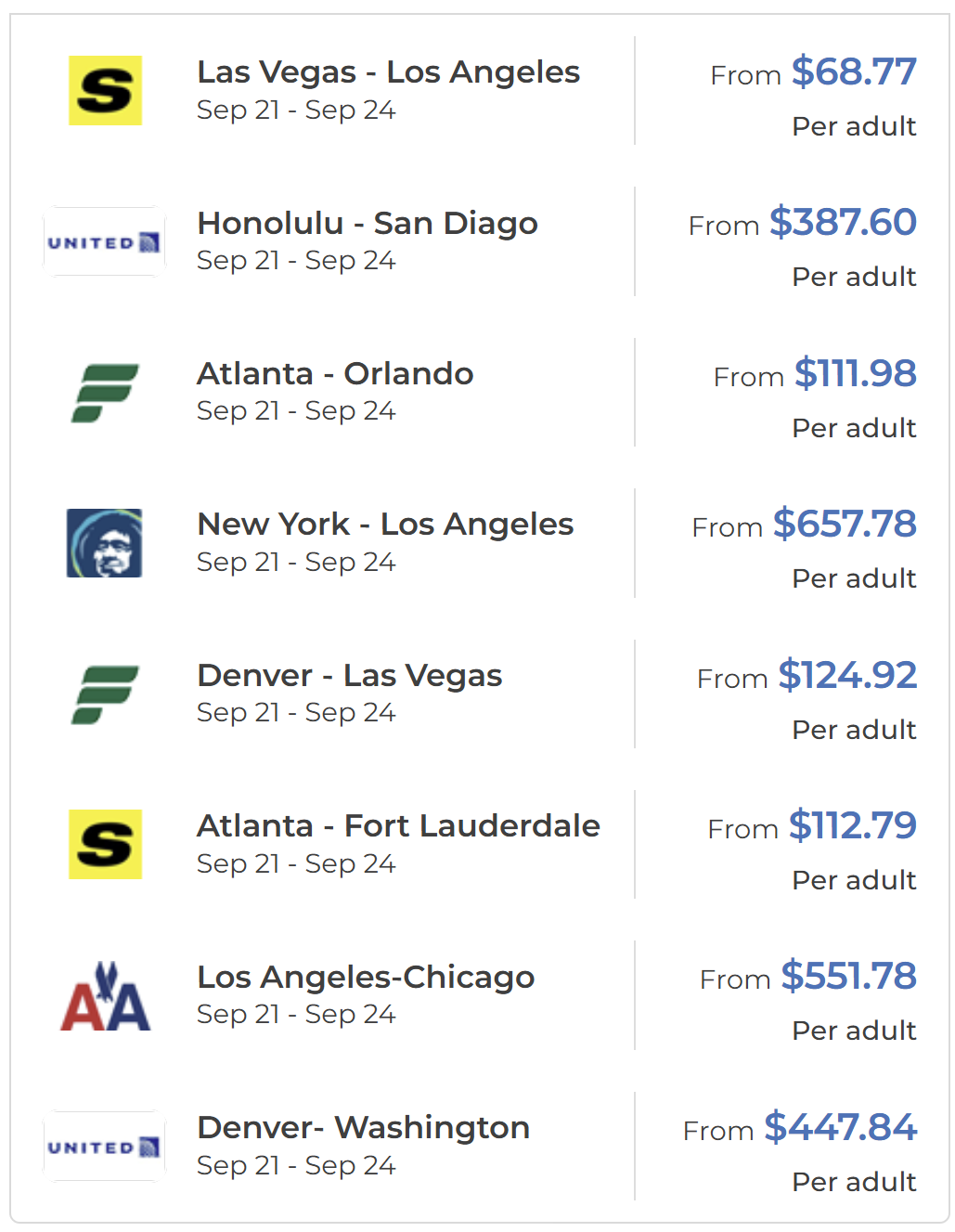Choose the Denver - Las Vegas route
This screenshot has height=1232, width=955.
tap(349, 676)
